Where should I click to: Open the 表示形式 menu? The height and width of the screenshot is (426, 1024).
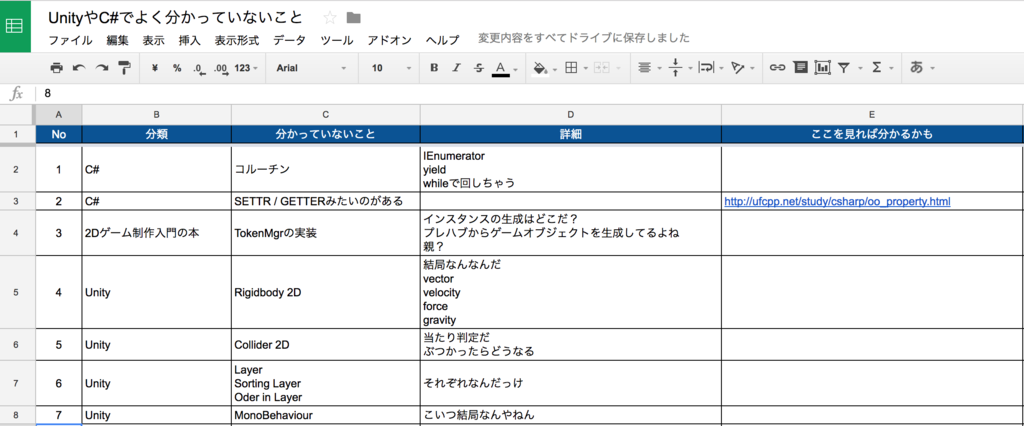[x=236, y=40]
